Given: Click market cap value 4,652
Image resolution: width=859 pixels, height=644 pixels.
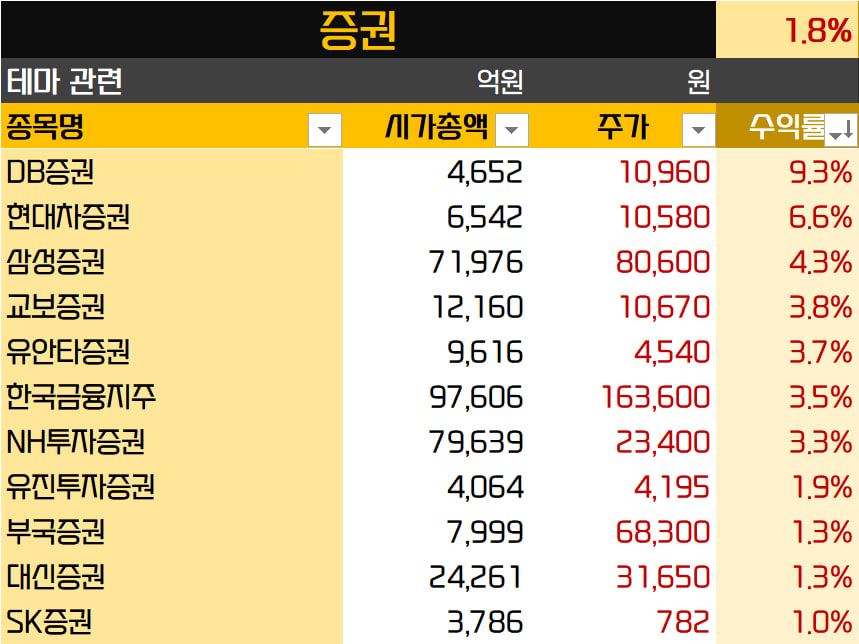Looking at the screenshot, I should pyautogui.click(x=485, y=172).
